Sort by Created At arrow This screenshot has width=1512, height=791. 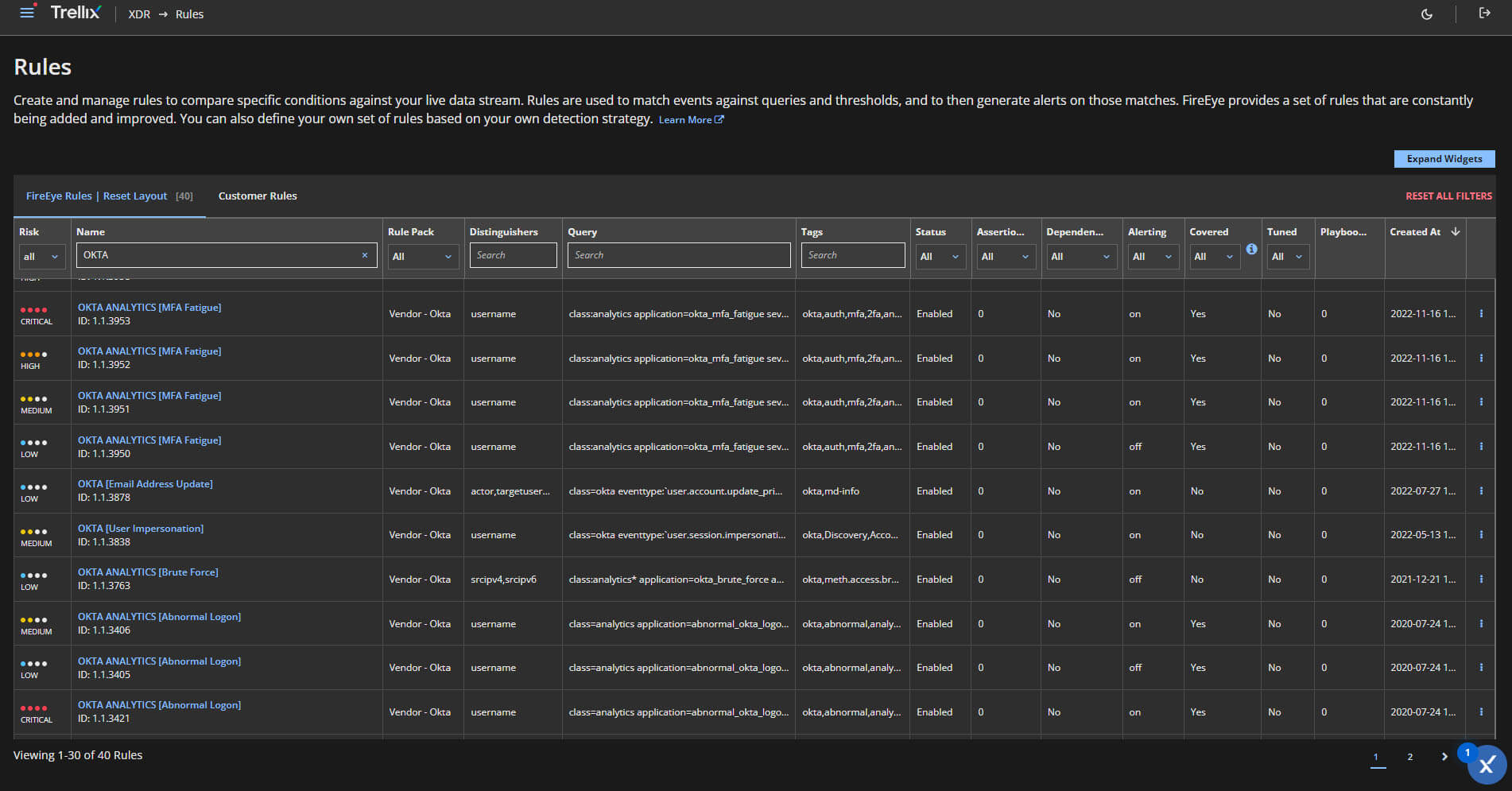tap(1456, 231)
